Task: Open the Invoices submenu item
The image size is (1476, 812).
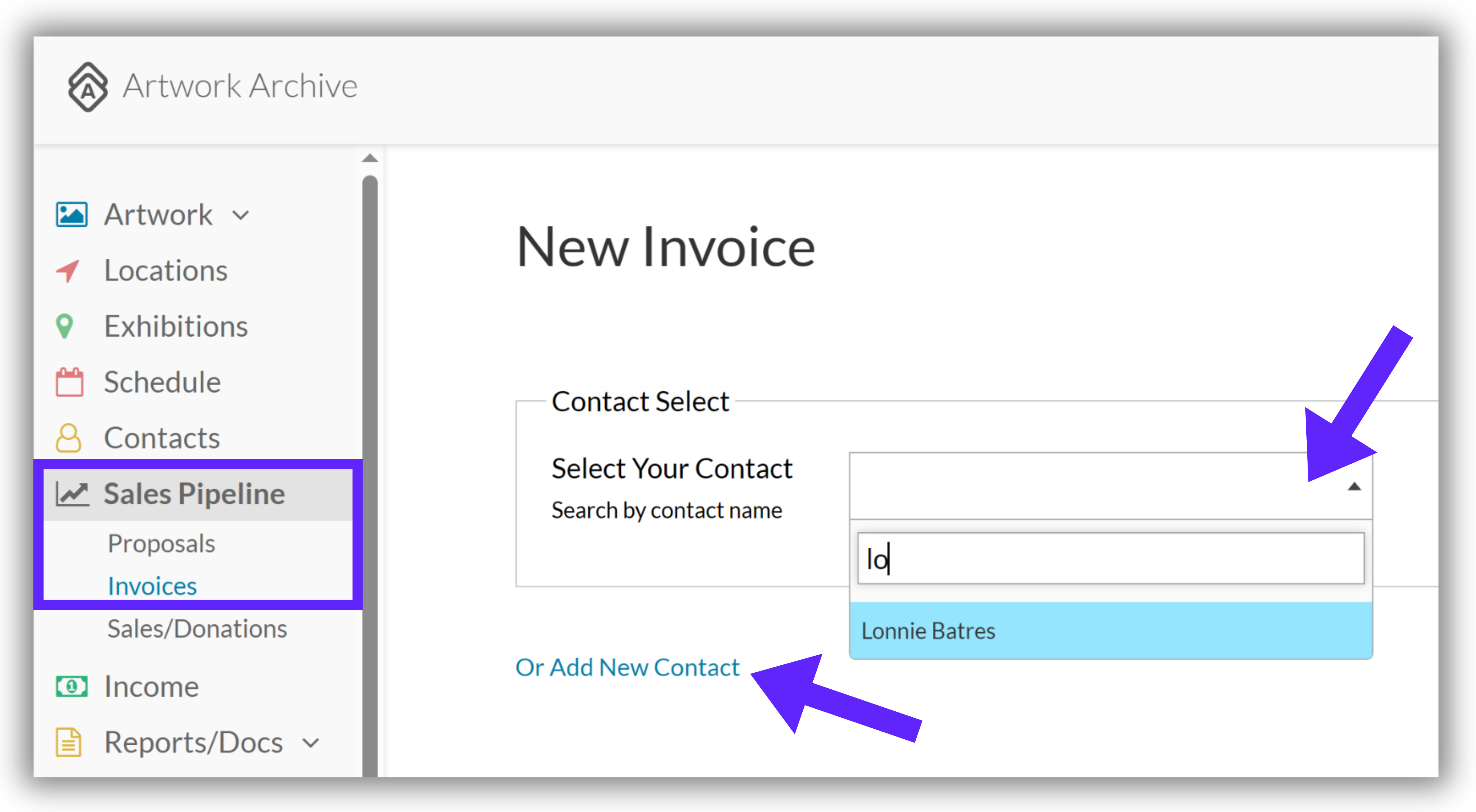Action: (x=152, y=586)
